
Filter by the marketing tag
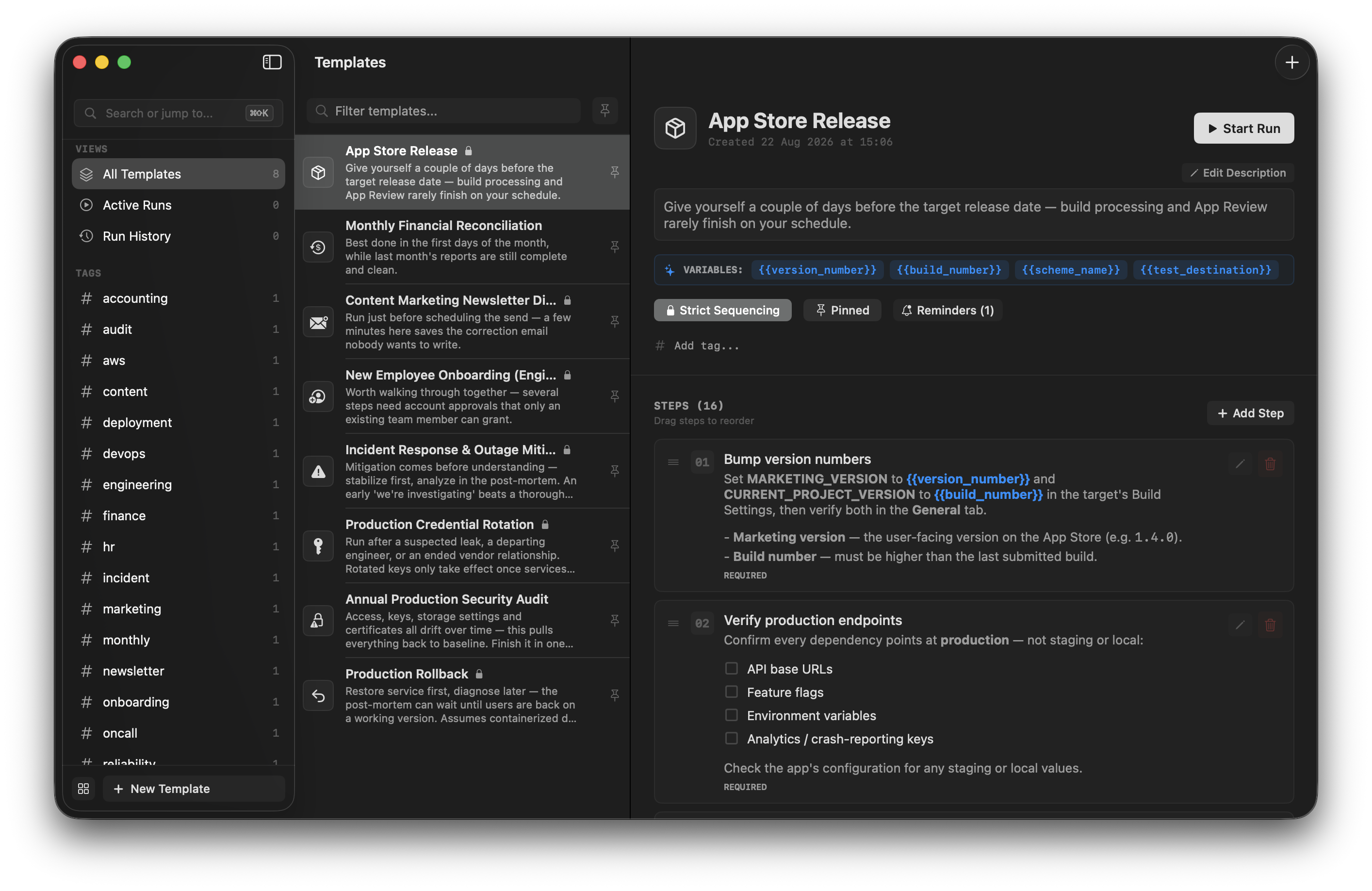pos(178,609)
